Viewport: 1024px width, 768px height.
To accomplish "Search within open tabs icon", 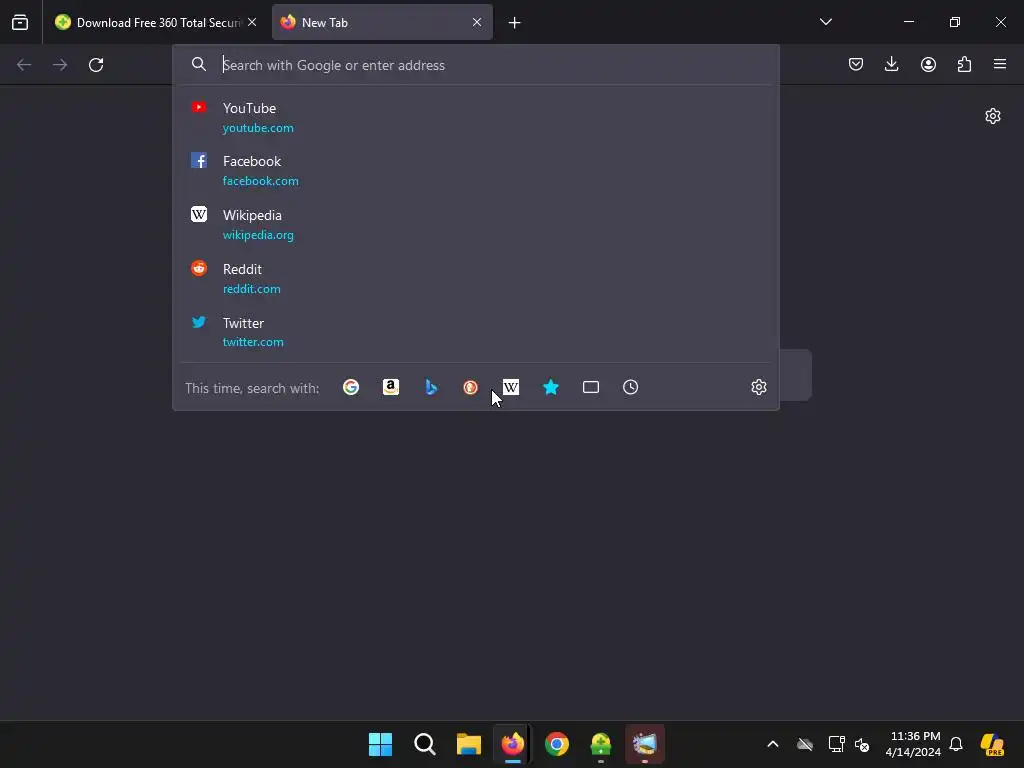I will pyautogui.click(x=590, y=387).
